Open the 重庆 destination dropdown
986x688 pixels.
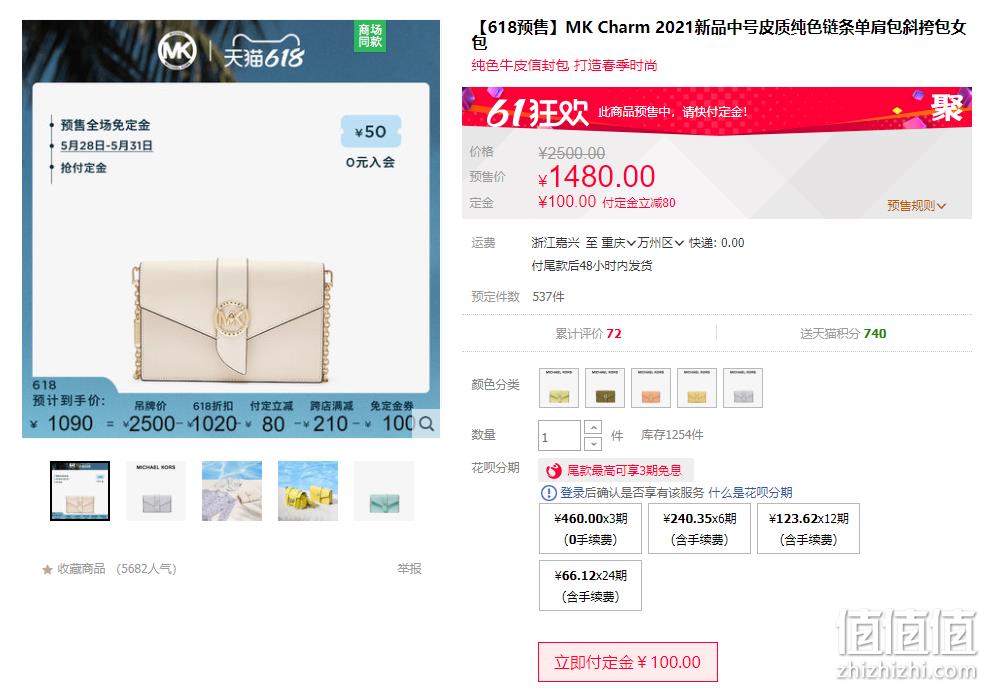(618, 243)
